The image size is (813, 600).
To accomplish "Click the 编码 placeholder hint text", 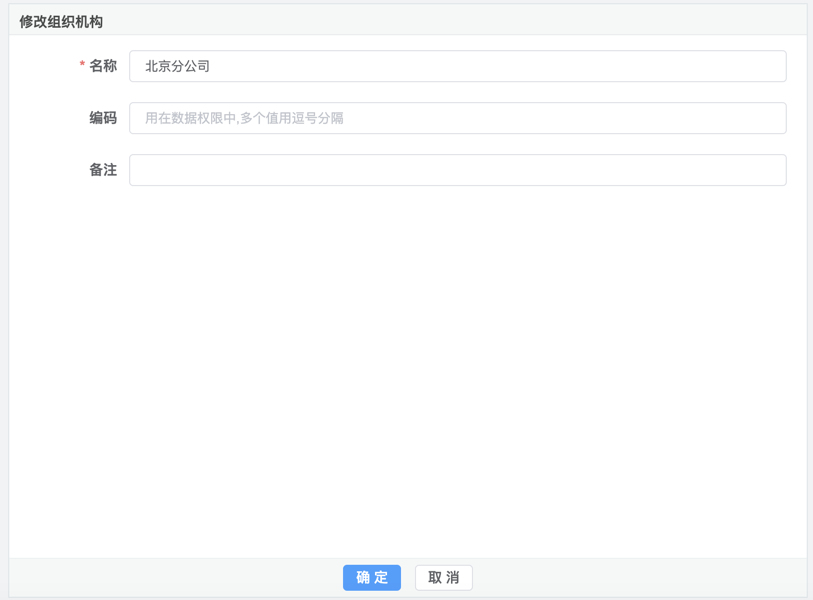I will click(x=244, y=118).
